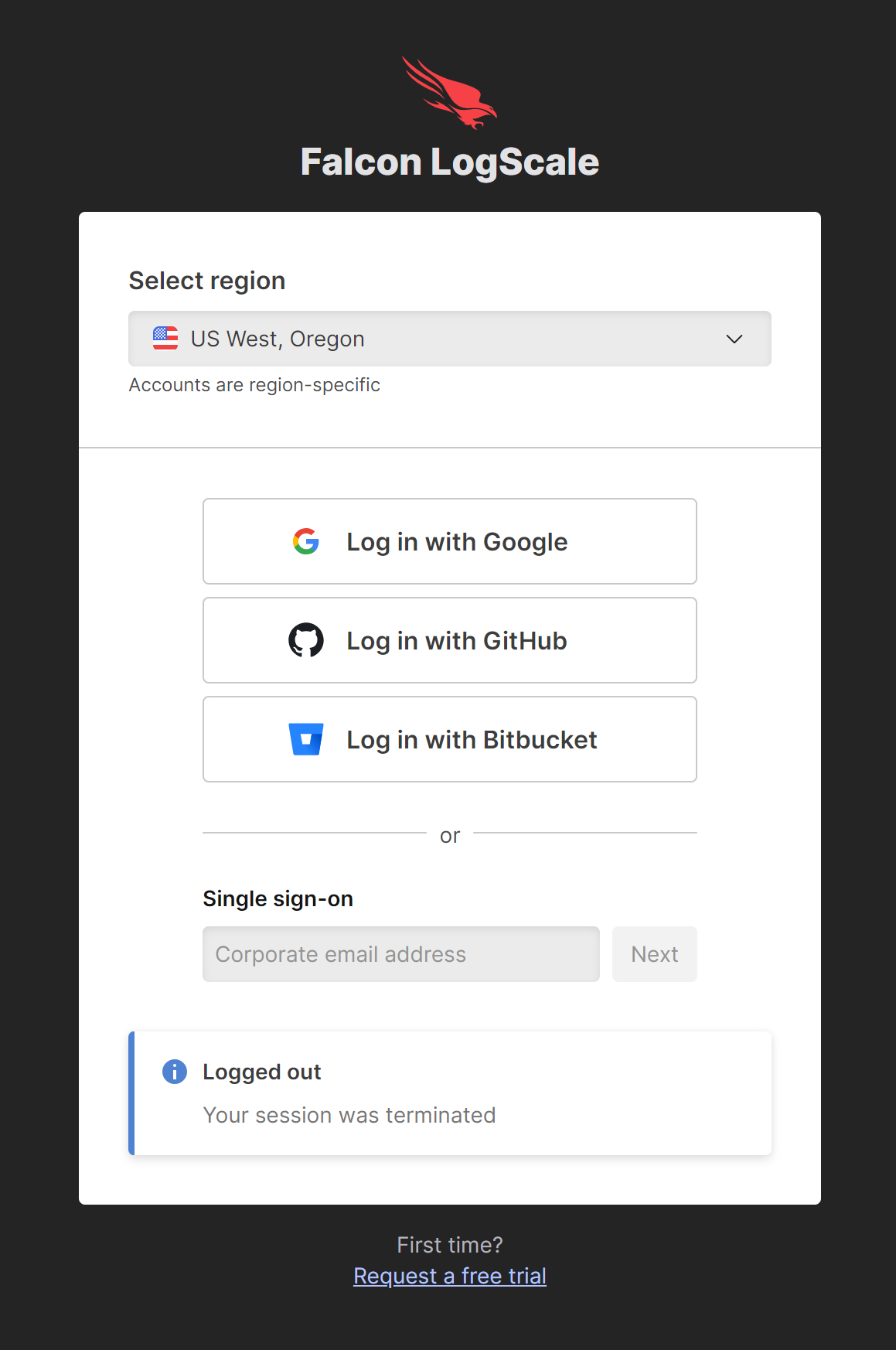Click the Logged out notification heading
The image size is (896, 1350).
[x=261, y=1072]
